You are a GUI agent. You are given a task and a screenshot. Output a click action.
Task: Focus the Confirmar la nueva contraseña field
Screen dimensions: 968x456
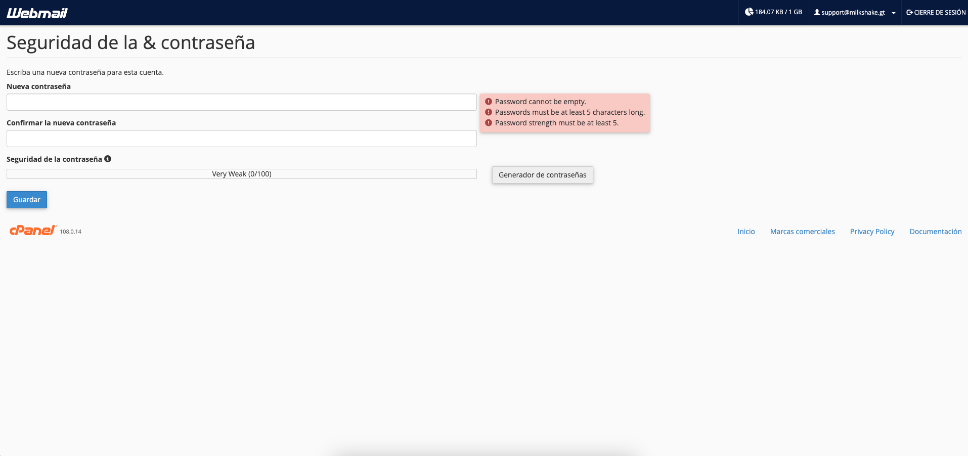pyautogui.click(x=241, y=138)
